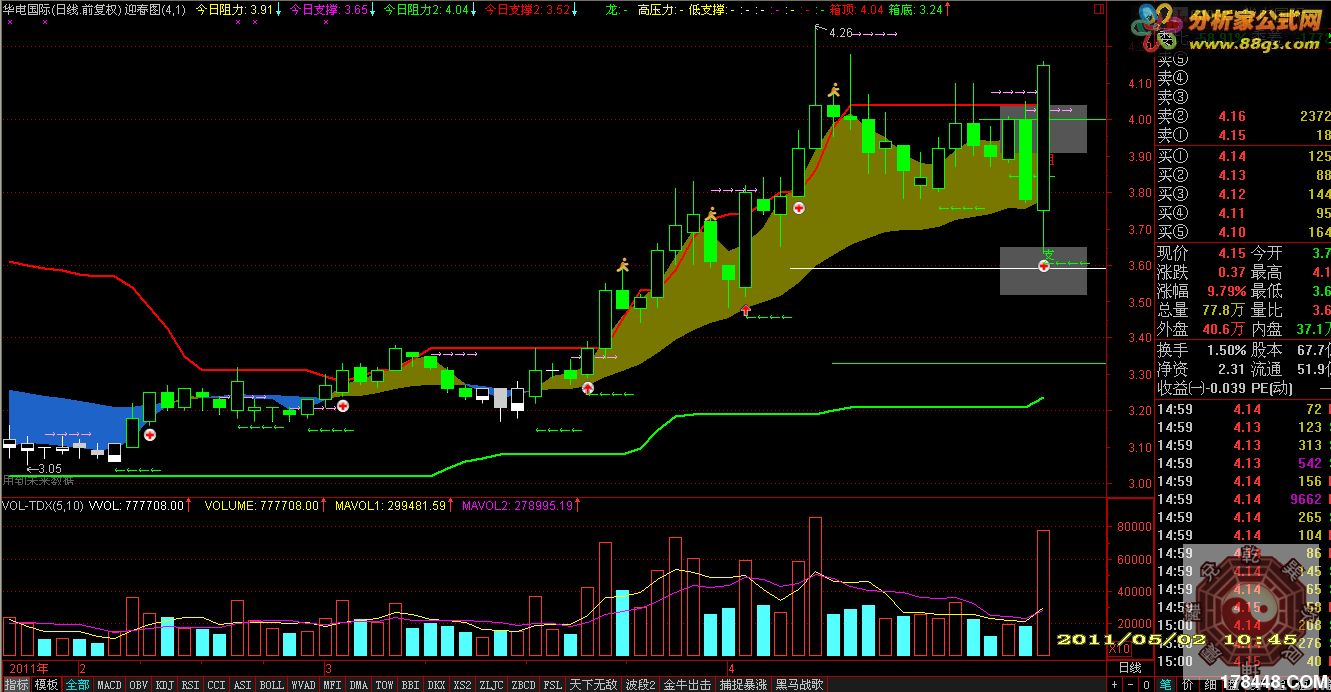Click the down arrow after 今日阻力 3.91
Screen dimensions: 1331x692
(x=277, y=9)
